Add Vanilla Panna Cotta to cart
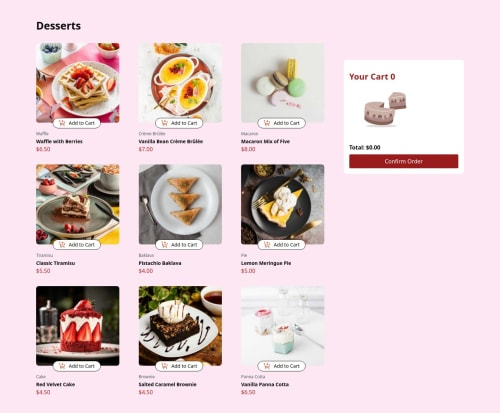This screenshot has width=500, height=413. [x=282, y=366]
